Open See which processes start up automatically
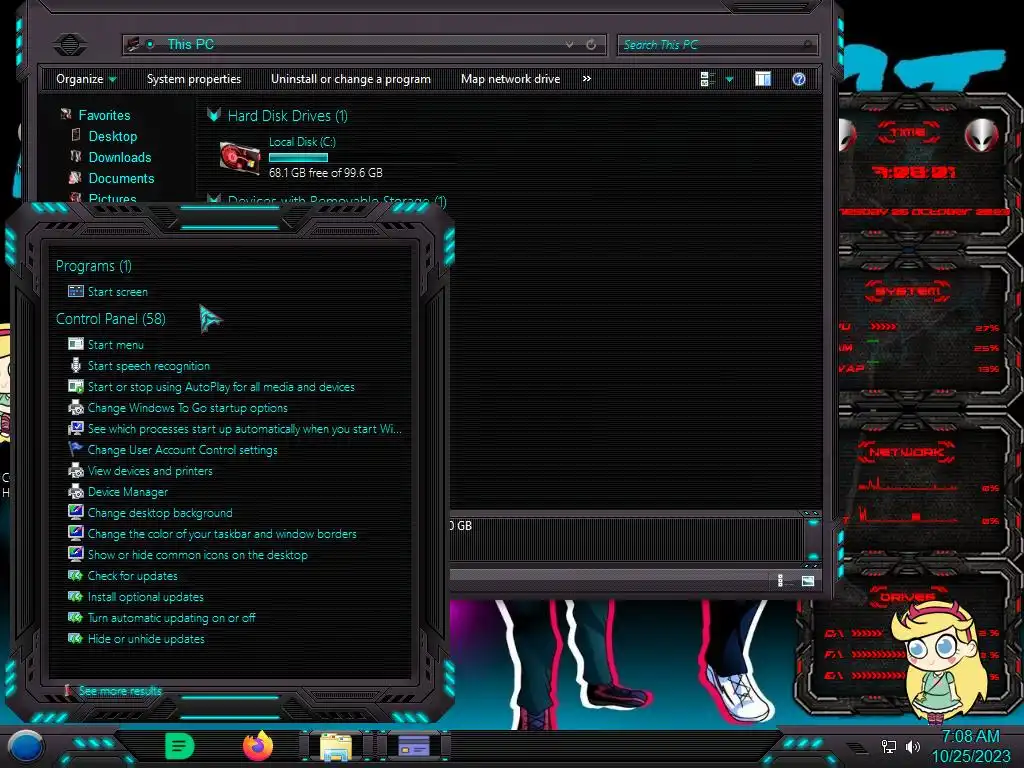Viewport: 1024px width, 768px height. click(x=244, y=428)
